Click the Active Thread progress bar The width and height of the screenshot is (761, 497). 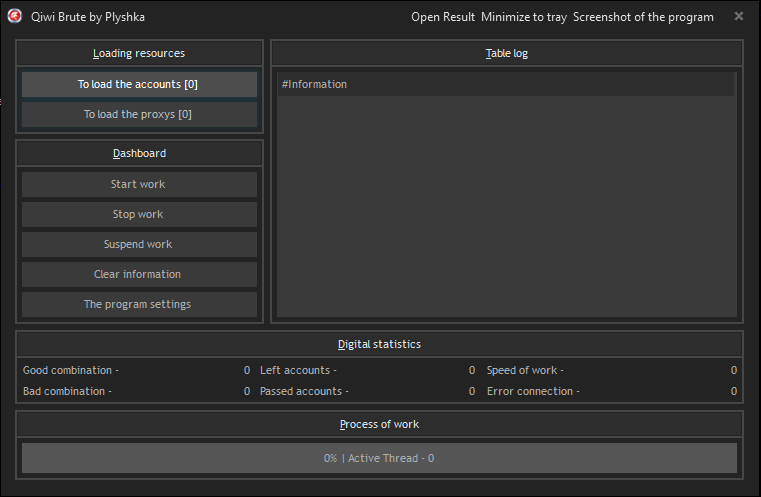379,458
